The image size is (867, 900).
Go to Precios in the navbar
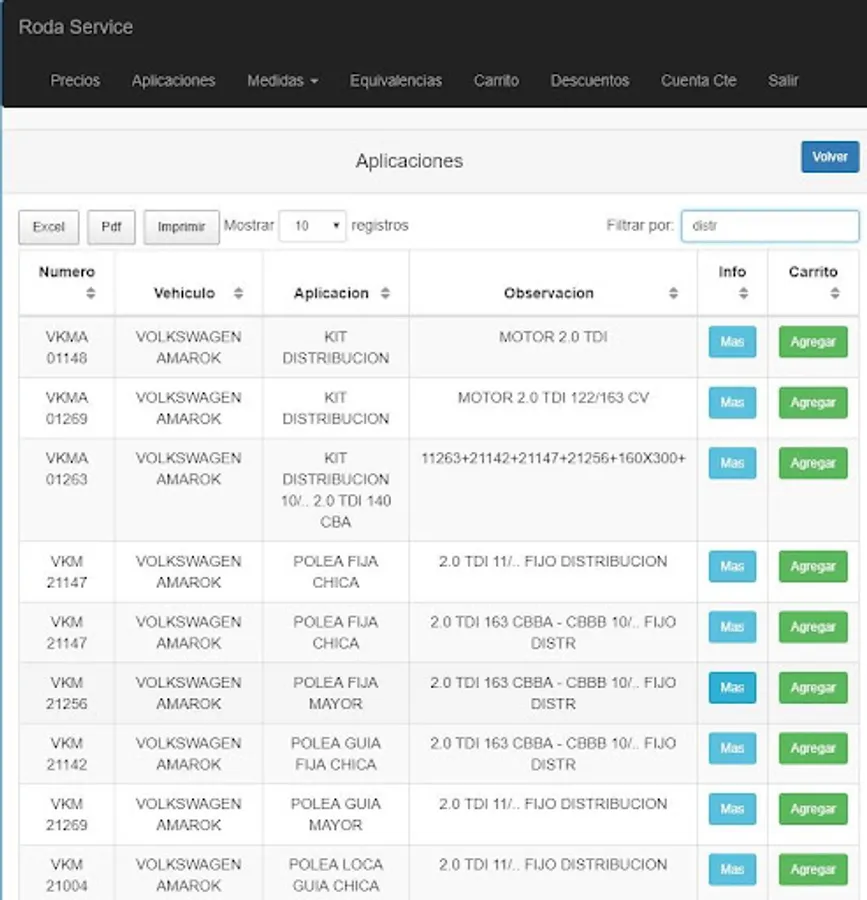point(75,80)
